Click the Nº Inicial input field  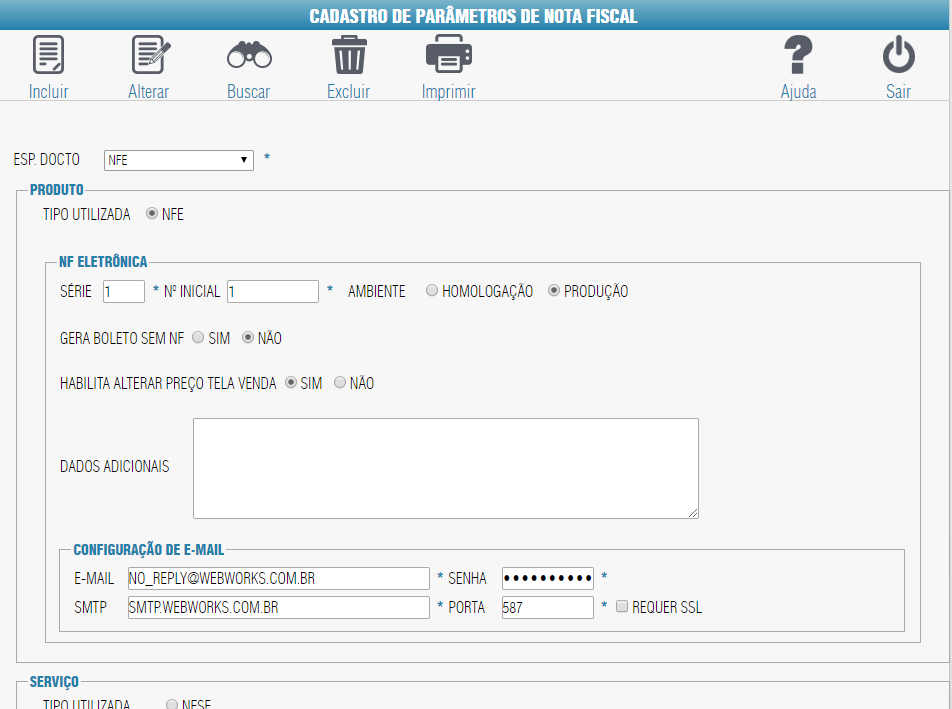point(273,291)
